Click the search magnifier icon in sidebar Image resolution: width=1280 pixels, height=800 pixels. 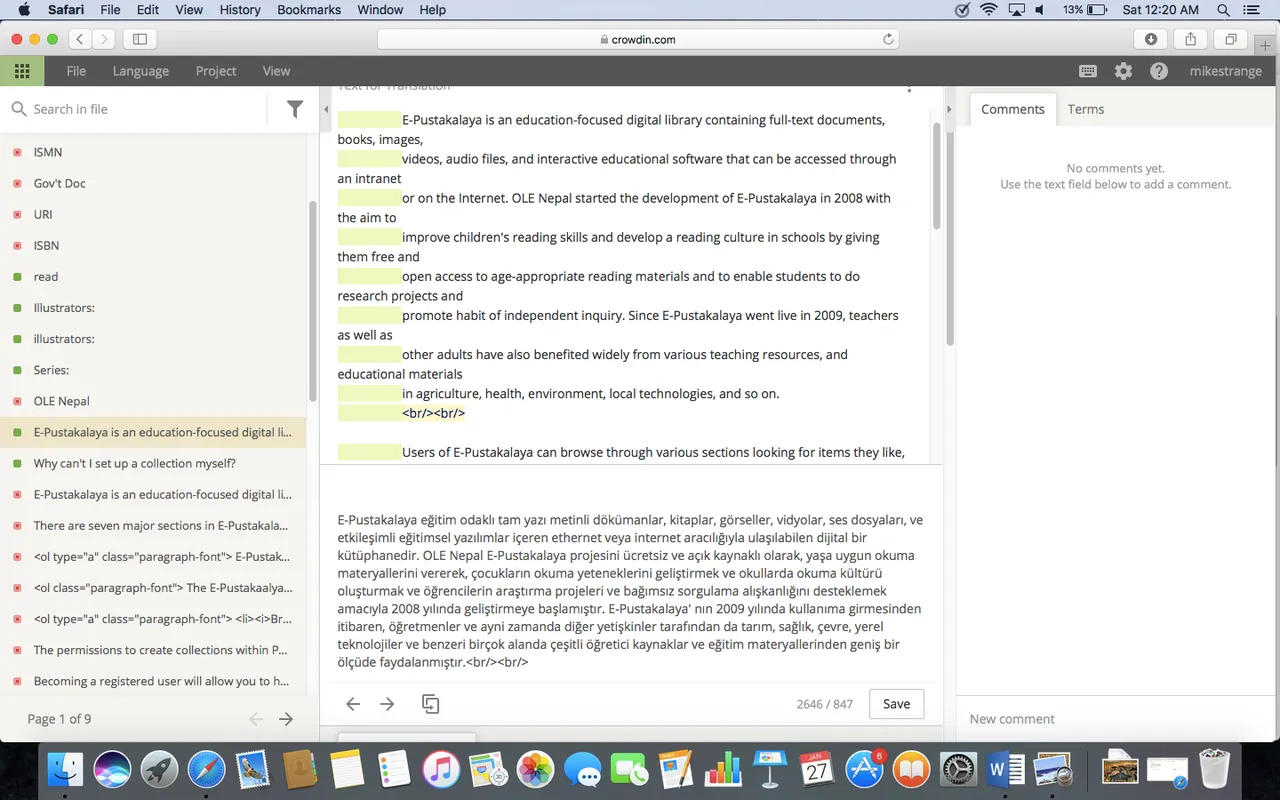[x=19, y=109]
